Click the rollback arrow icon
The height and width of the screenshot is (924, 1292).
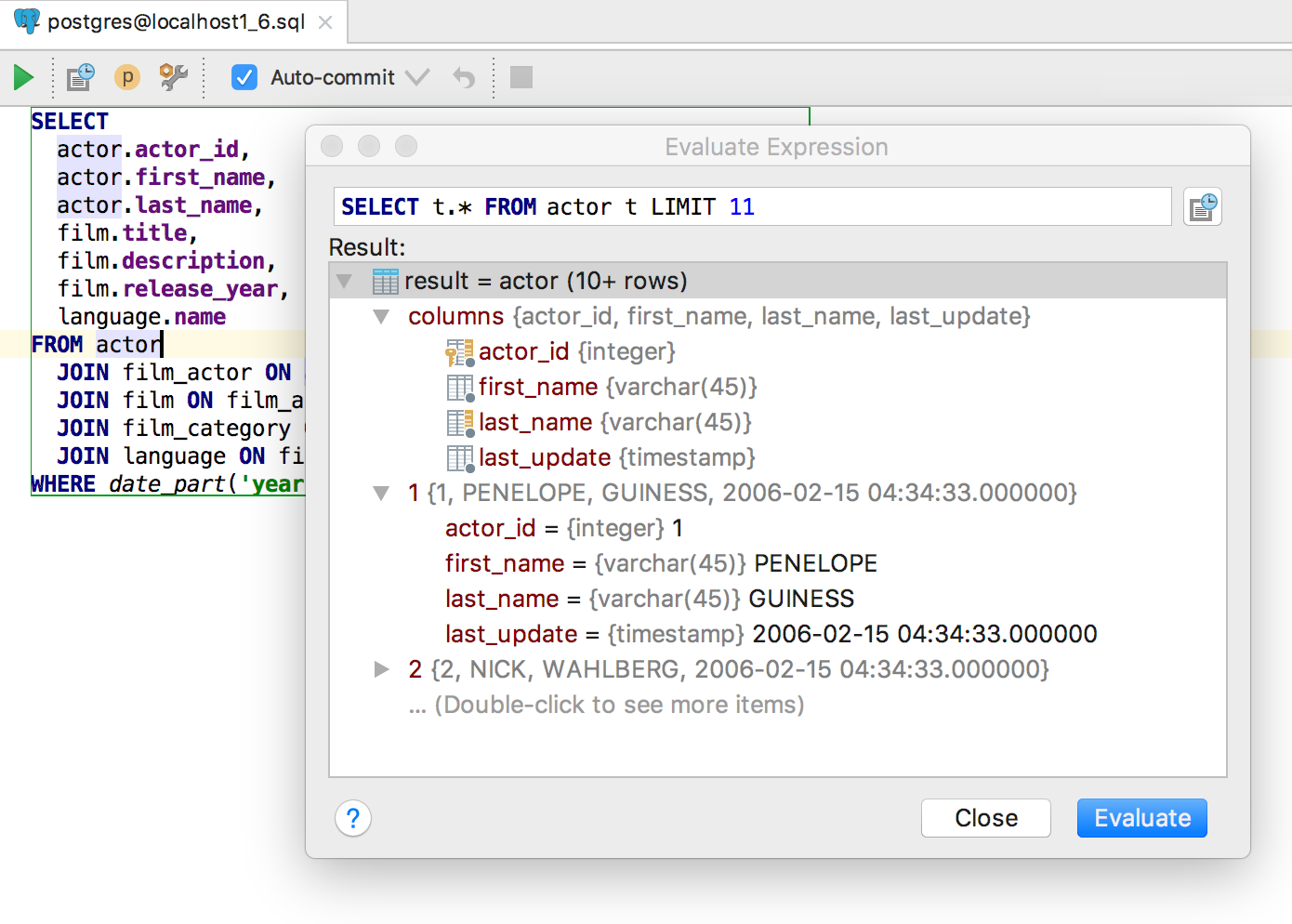click(x=463, y=77)
